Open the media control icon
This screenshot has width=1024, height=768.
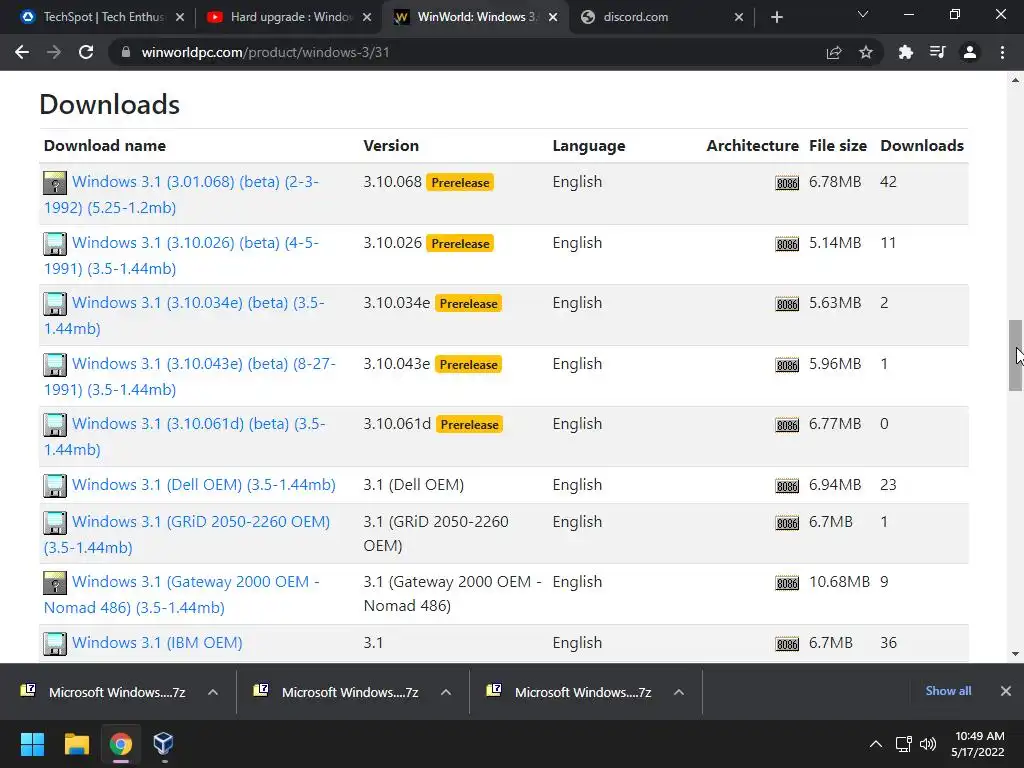[938, 52]
